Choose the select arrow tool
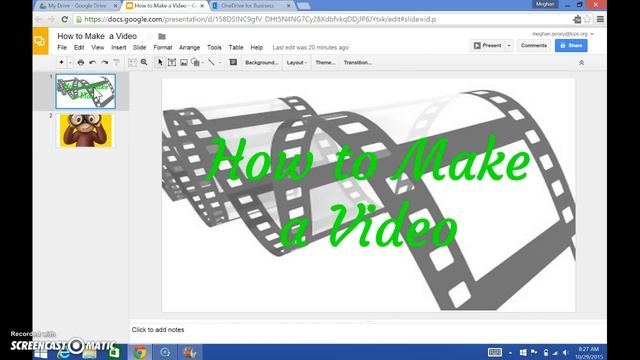The image size is (640, 360). (160, 62)
